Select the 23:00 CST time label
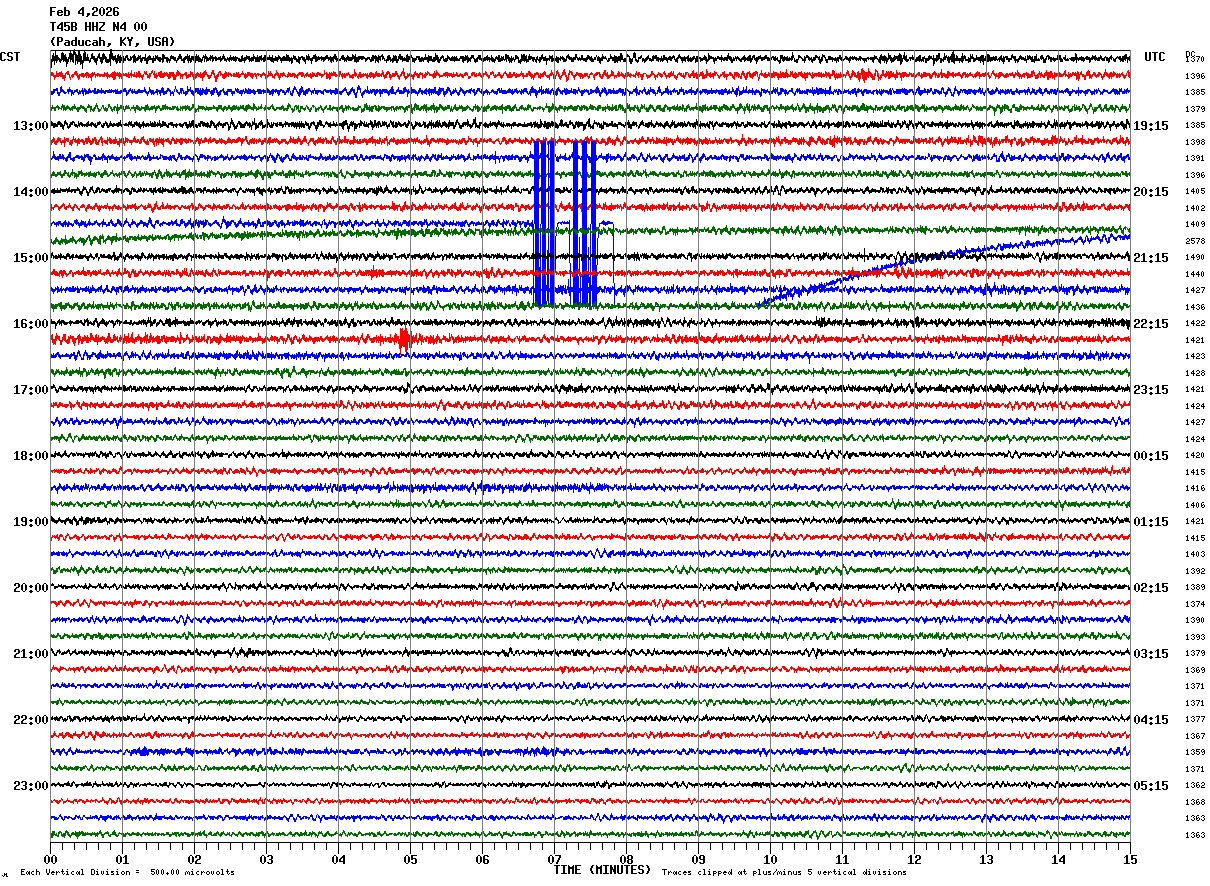 (30, 786)
